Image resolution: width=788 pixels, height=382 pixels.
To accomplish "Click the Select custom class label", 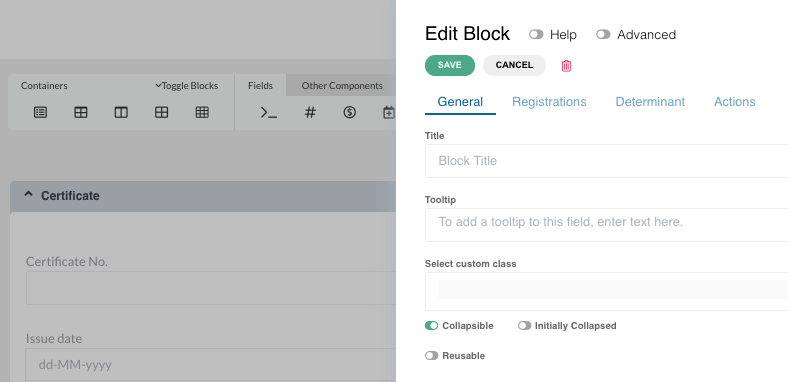I will click(470, 264).
